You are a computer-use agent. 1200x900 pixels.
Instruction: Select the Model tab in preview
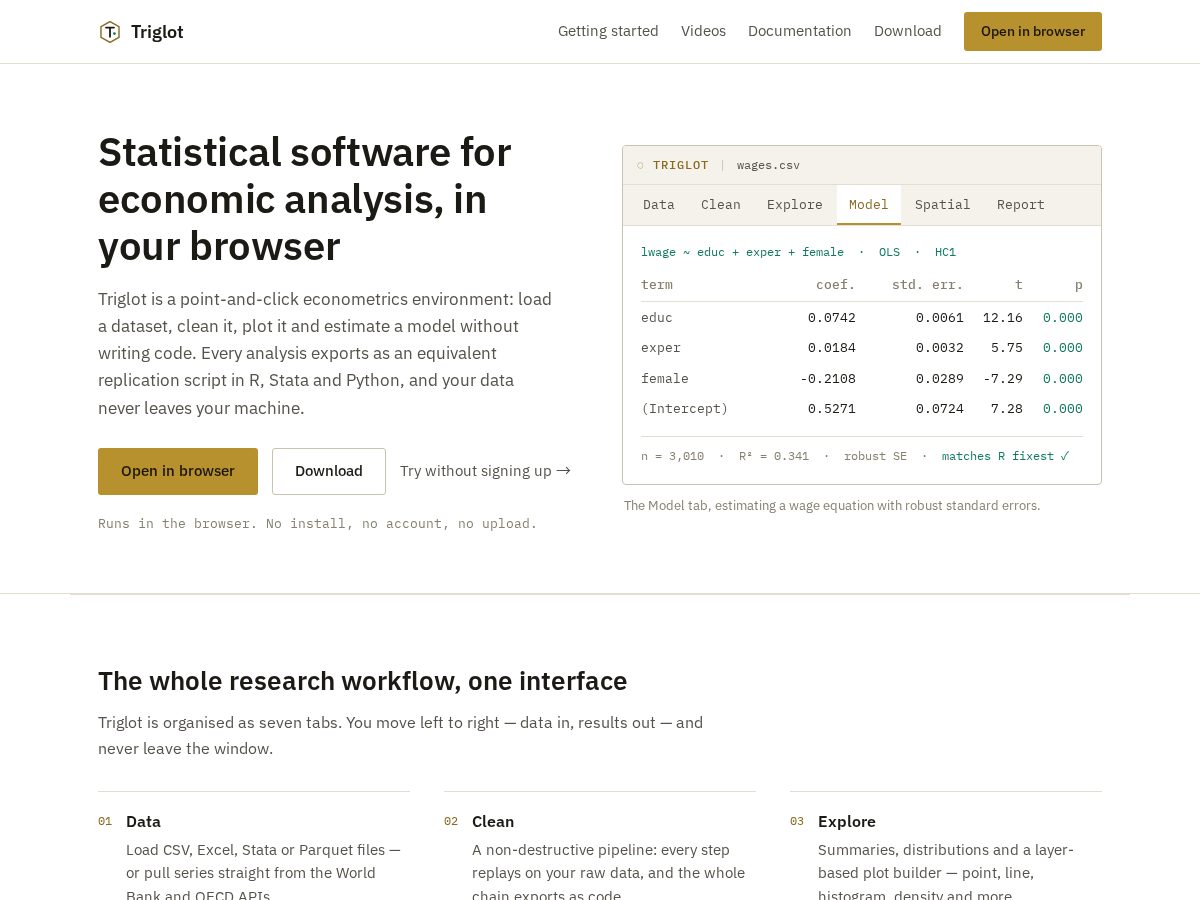[869, 205]
